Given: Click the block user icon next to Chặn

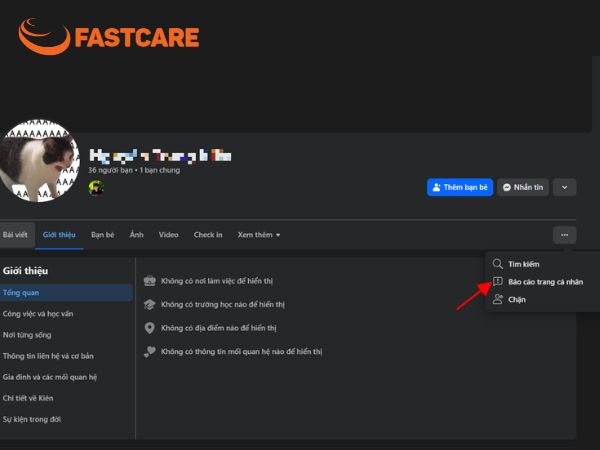Looking at the screenshot, I should [497, 299].
